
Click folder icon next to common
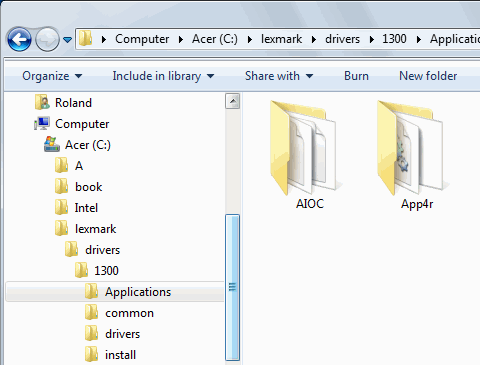92,312
